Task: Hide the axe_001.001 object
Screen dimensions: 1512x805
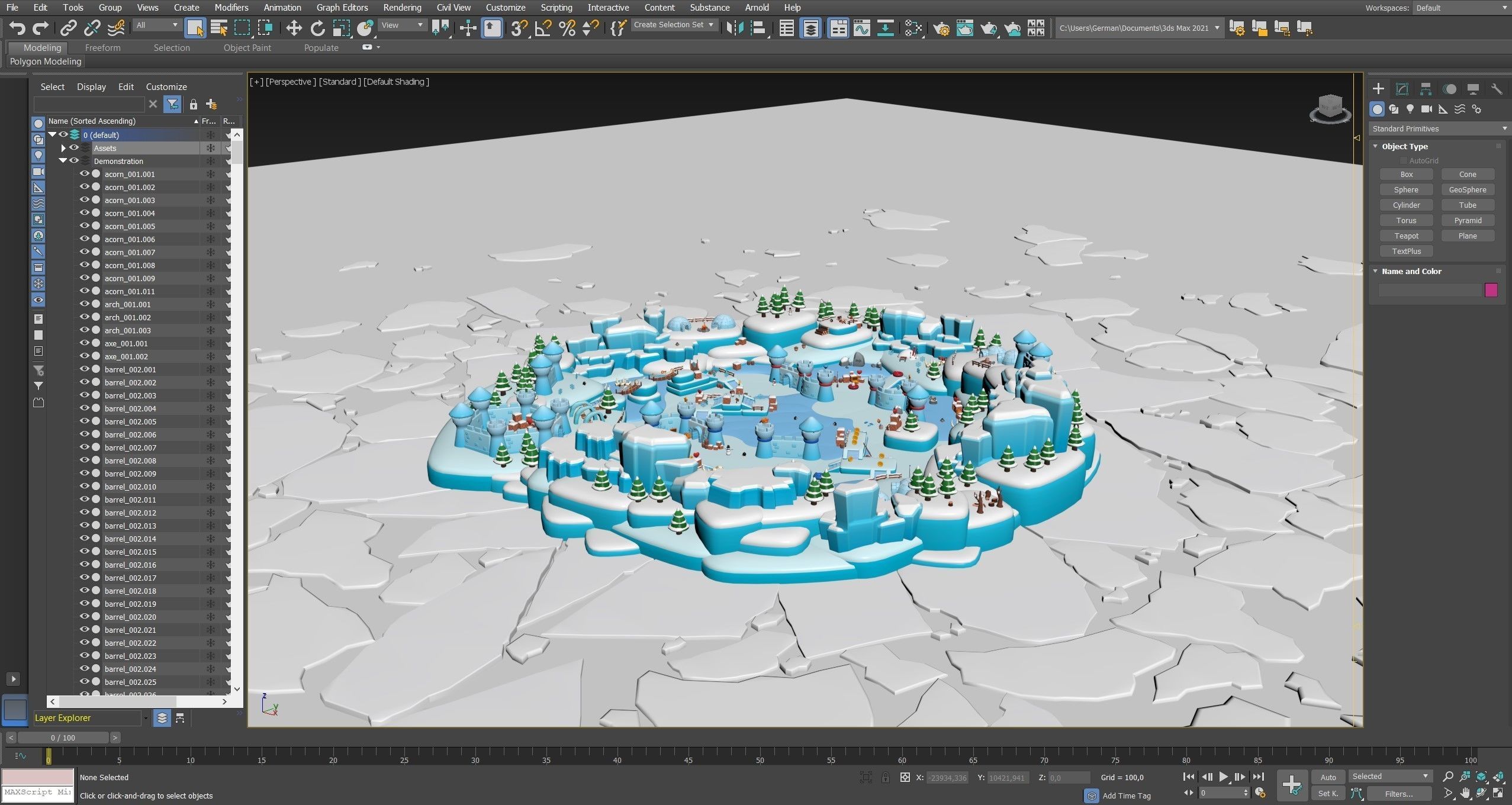Action: coord(85,343)
